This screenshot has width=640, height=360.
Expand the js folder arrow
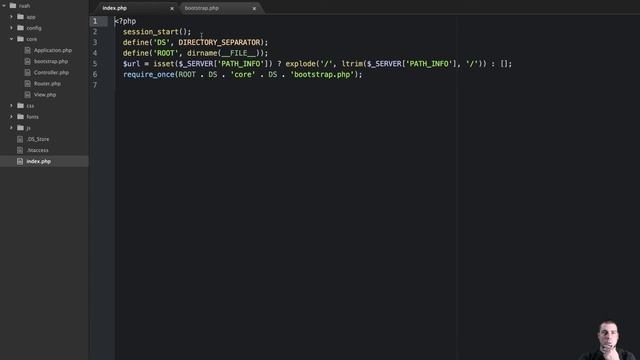click(11, 128)
